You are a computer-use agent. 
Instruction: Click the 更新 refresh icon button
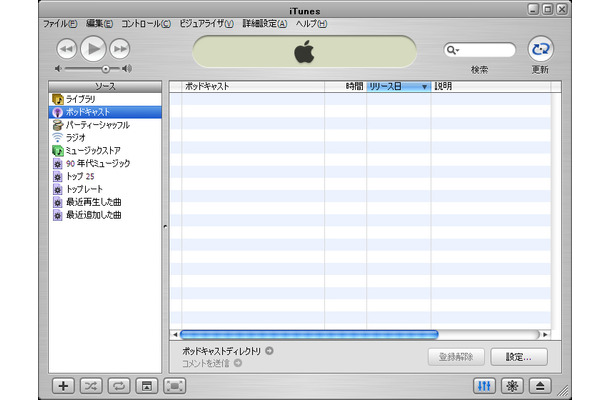pyautogui.click(x=540, y=49)
